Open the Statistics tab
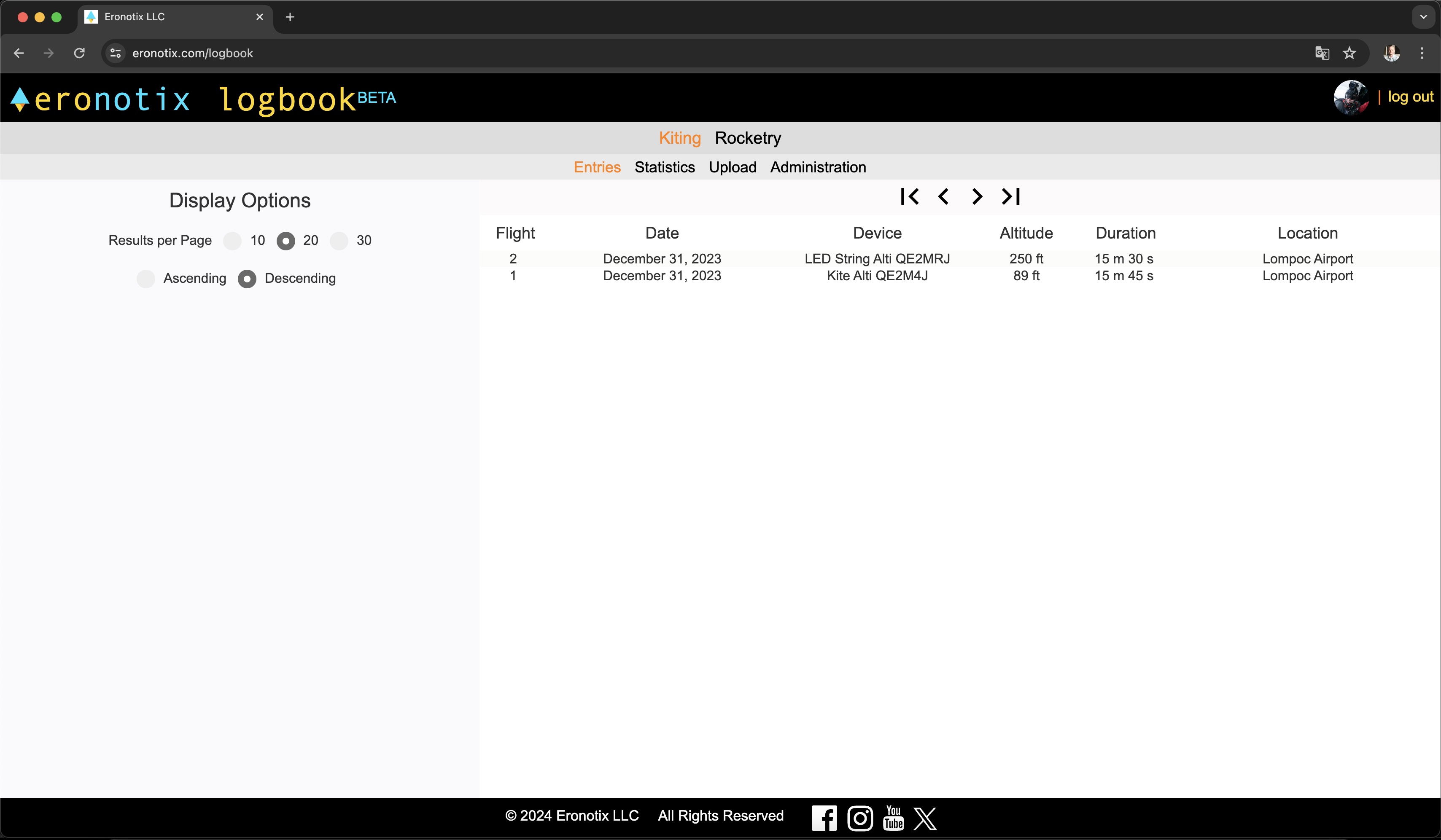This screenshot has width=1441, height=840. coord(665,167)
